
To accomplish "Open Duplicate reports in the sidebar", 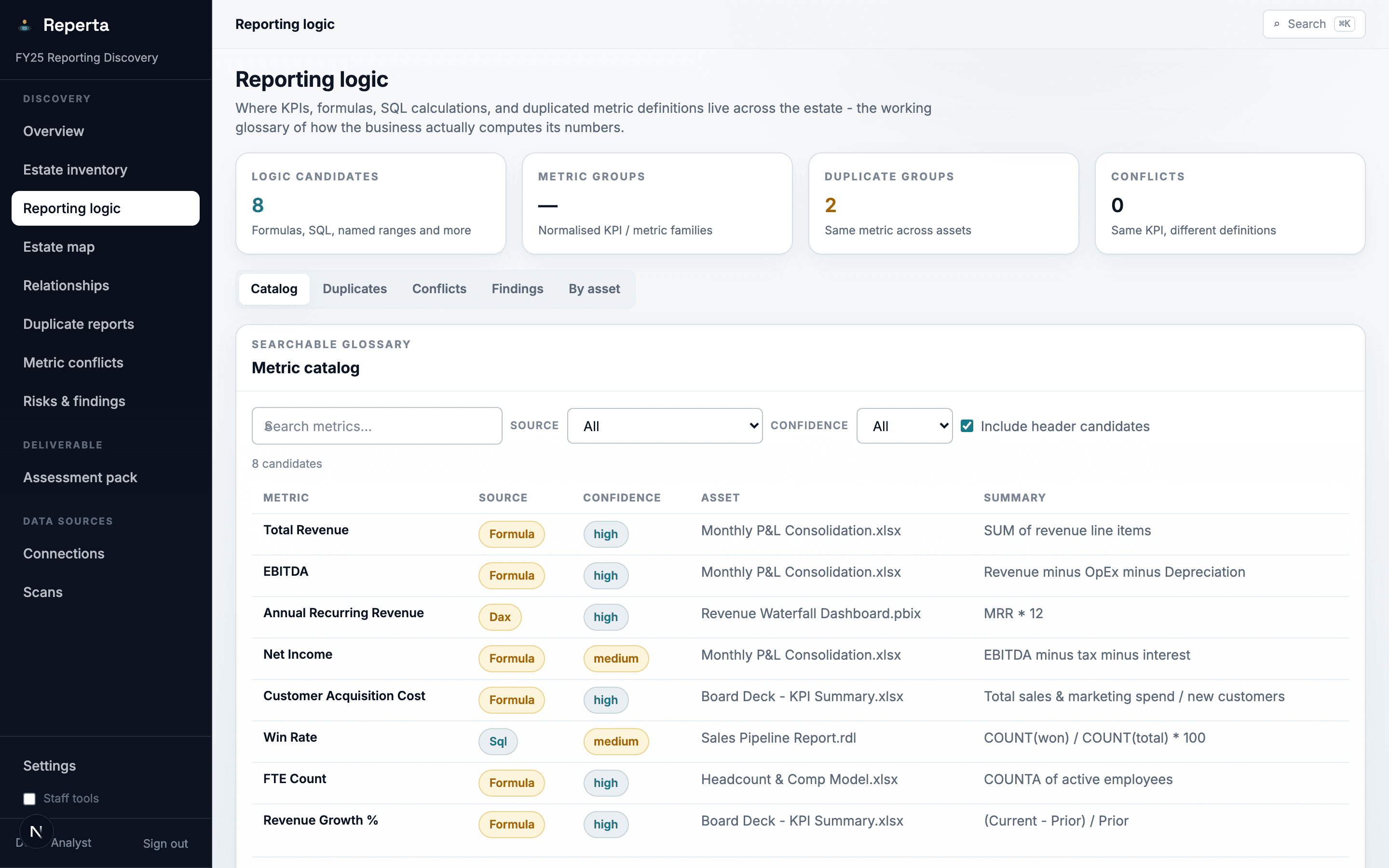I will pos(106,324).
